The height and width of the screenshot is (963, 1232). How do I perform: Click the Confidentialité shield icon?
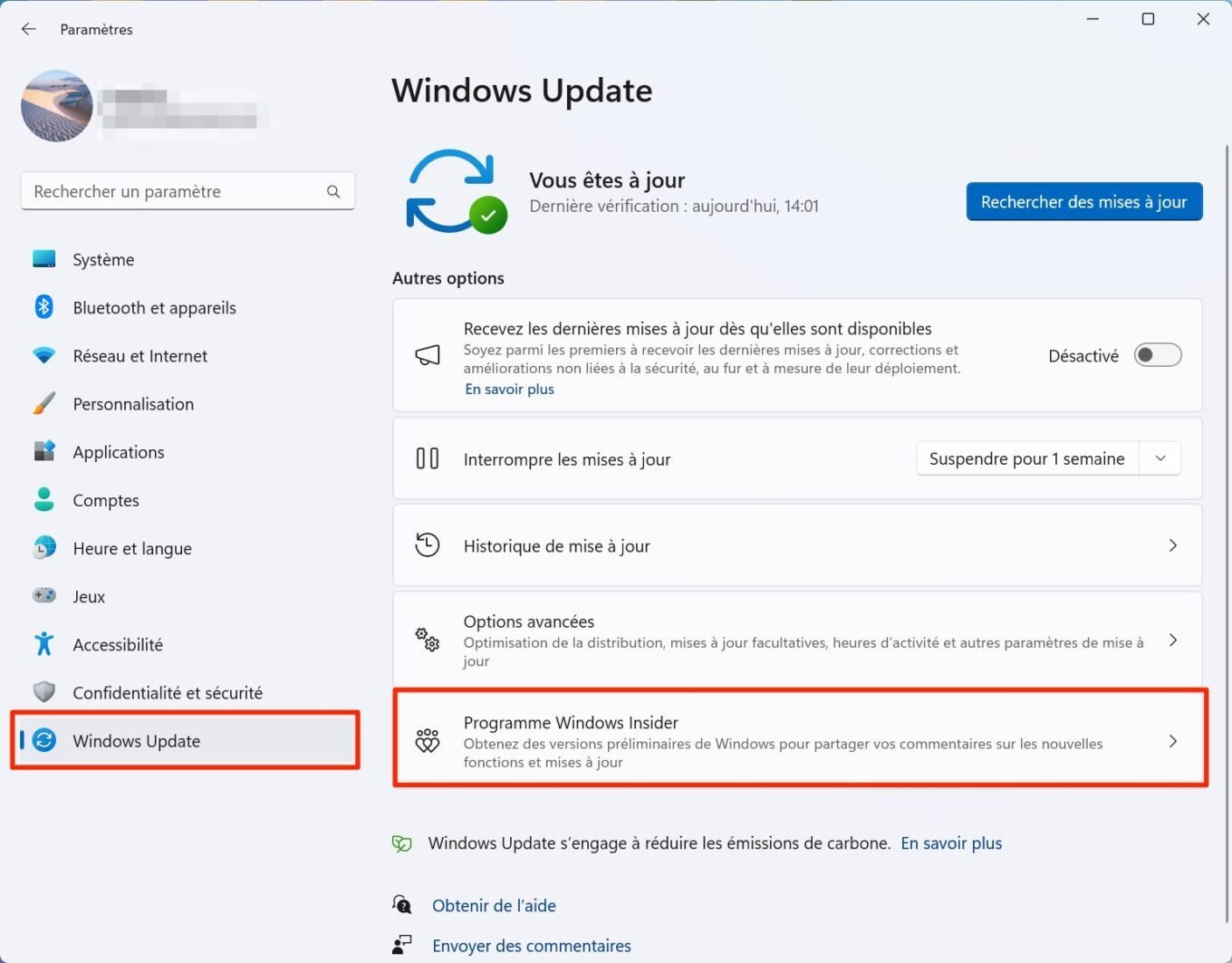(x=43, y=692)
